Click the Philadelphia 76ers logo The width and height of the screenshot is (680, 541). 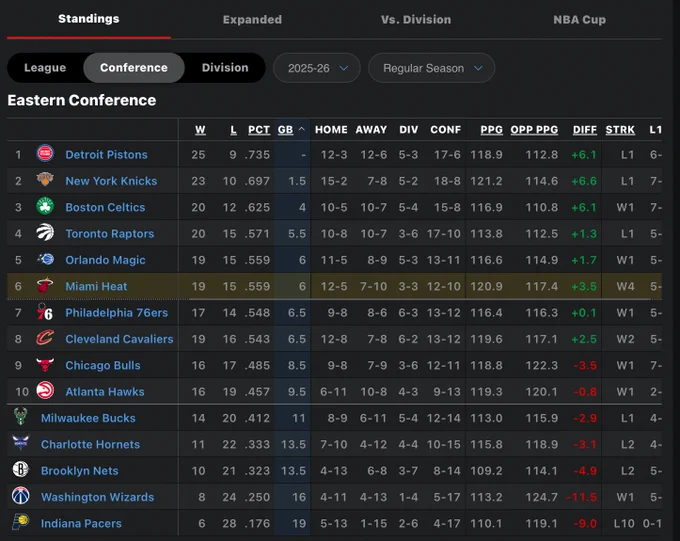[45, 311]
